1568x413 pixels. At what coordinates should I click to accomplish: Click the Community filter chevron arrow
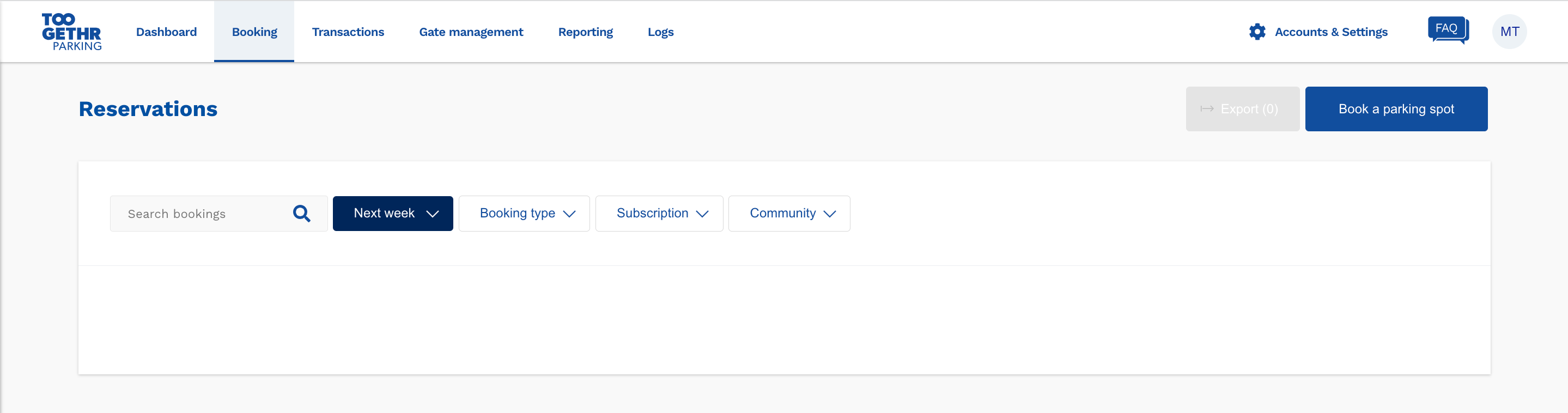(829, 214)
